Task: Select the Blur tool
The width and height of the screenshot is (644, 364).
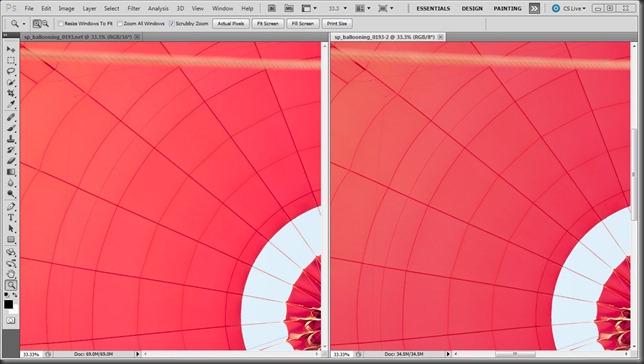Action: [11, 183]
